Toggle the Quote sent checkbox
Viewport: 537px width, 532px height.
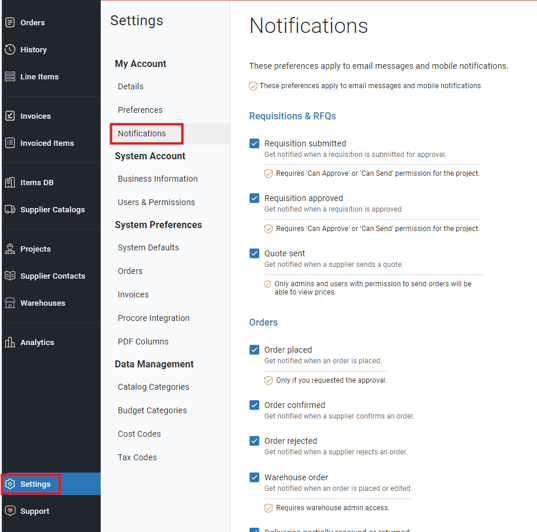[x=254, y=253]
